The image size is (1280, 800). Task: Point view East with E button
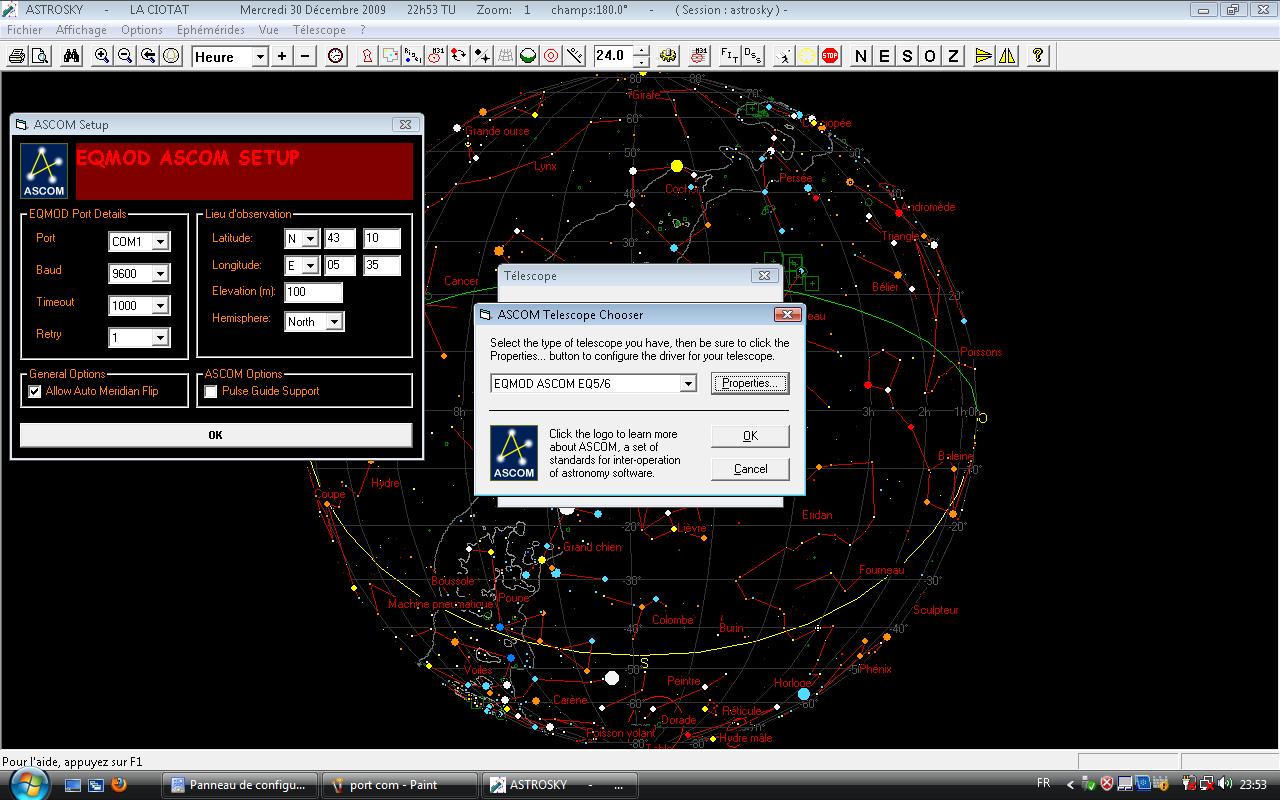click(884, 56)
